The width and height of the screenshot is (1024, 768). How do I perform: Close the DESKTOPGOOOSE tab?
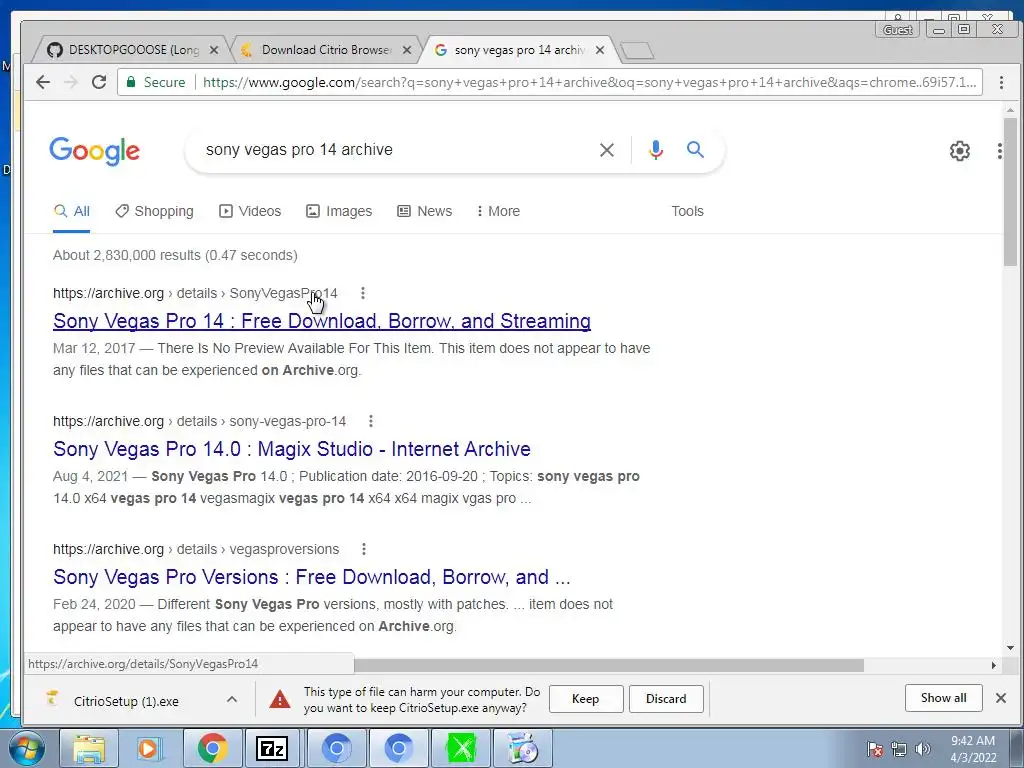(214, 50)
